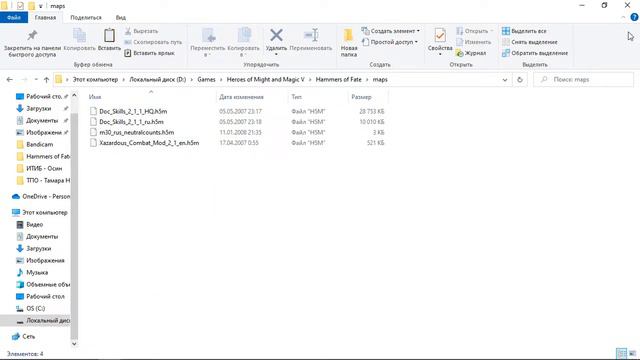The width and height of the screenshot is (640, 360).
Task: Click Открыть (Open) in ribbon
Action: 475,31
